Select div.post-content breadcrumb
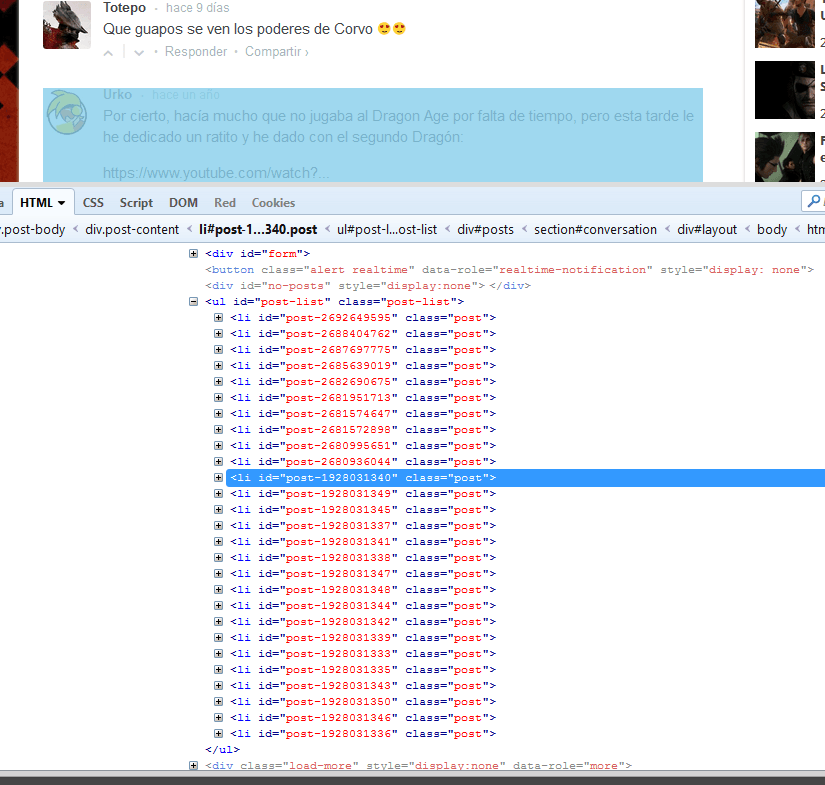The image size is (825, 785). coord(132,229)
